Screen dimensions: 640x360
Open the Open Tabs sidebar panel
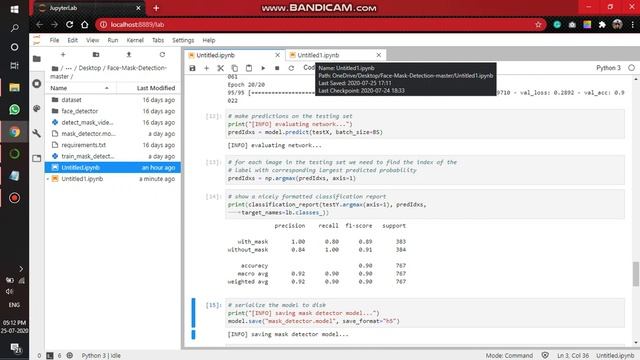[37, 158]
